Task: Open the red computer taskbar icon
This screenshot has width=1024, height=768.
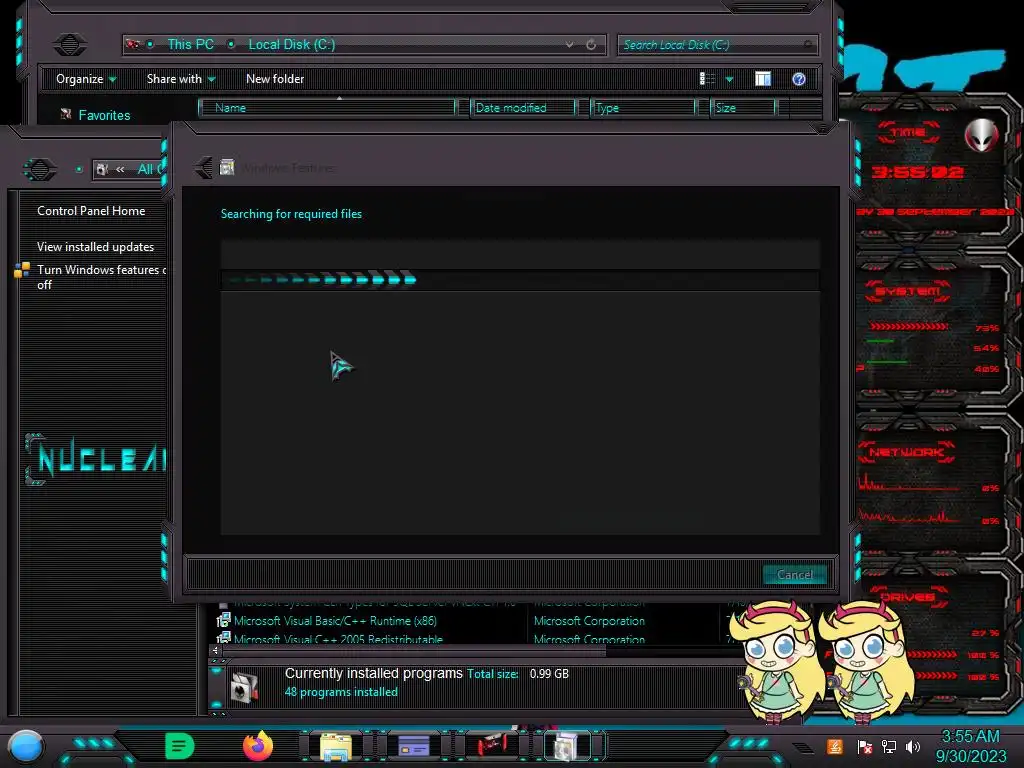Action: pos(491,745)
